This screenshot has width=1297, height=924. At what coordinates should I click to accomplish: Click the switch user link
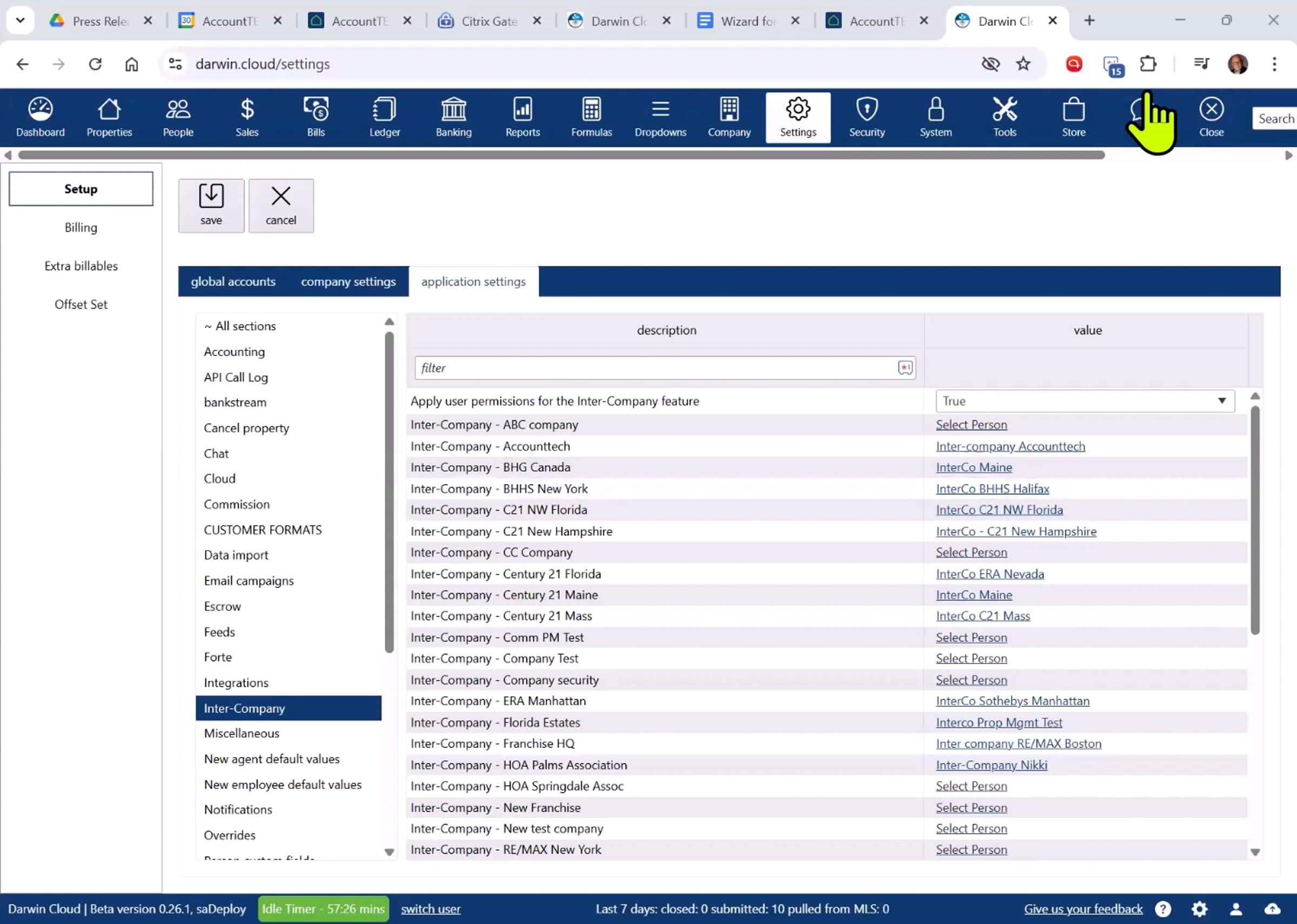click(431, 909)
